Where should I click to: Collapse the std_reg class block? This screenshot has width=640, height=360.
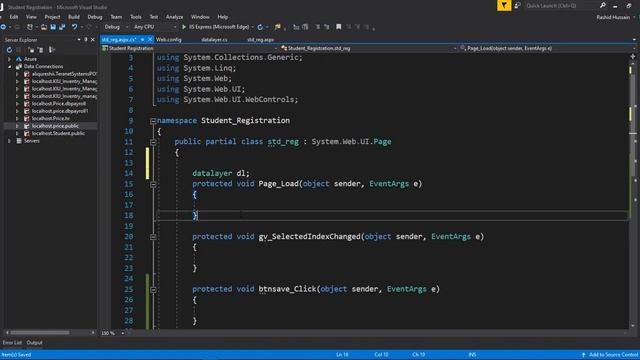[x=153, y=142]
